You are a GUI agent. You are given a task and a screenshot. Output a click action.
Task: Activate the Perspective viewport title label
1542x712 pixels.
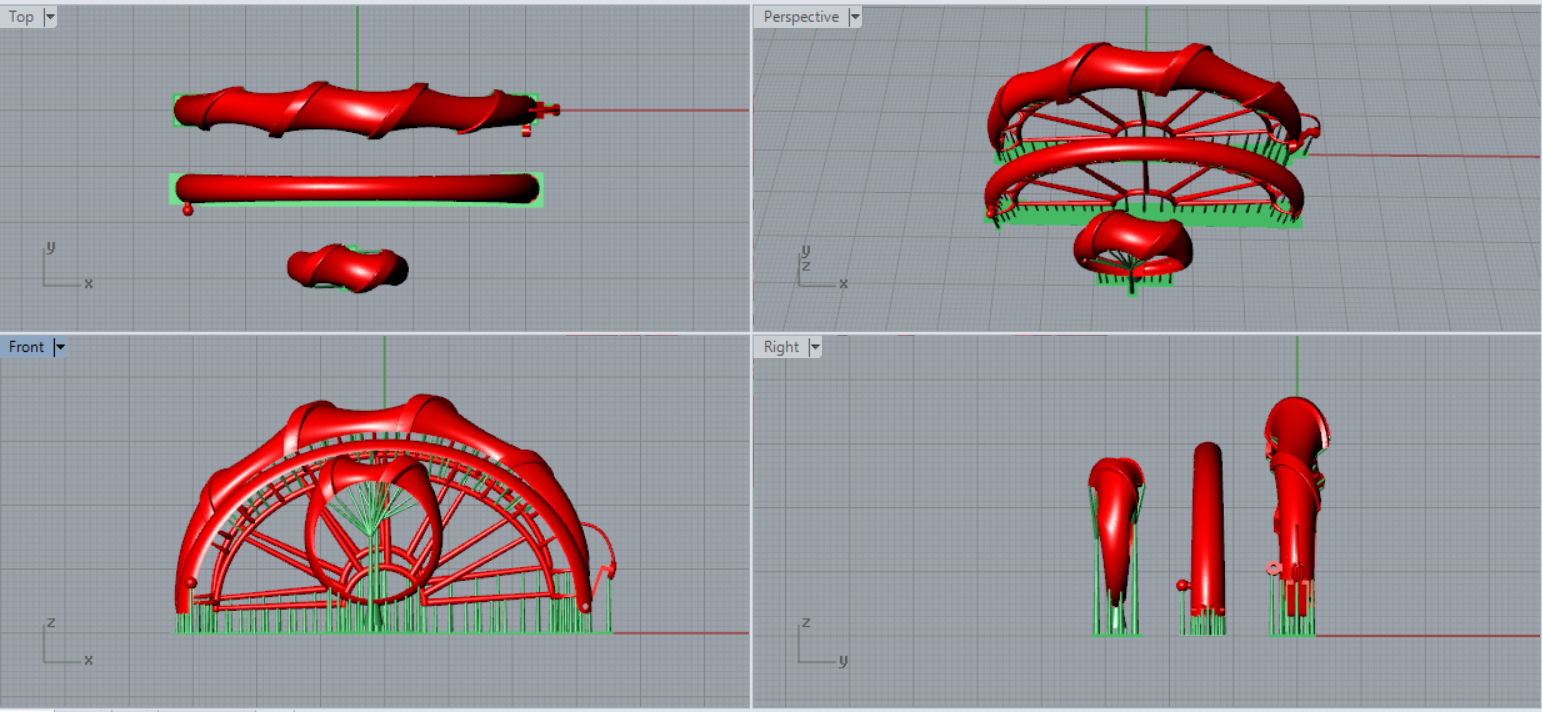801,17
